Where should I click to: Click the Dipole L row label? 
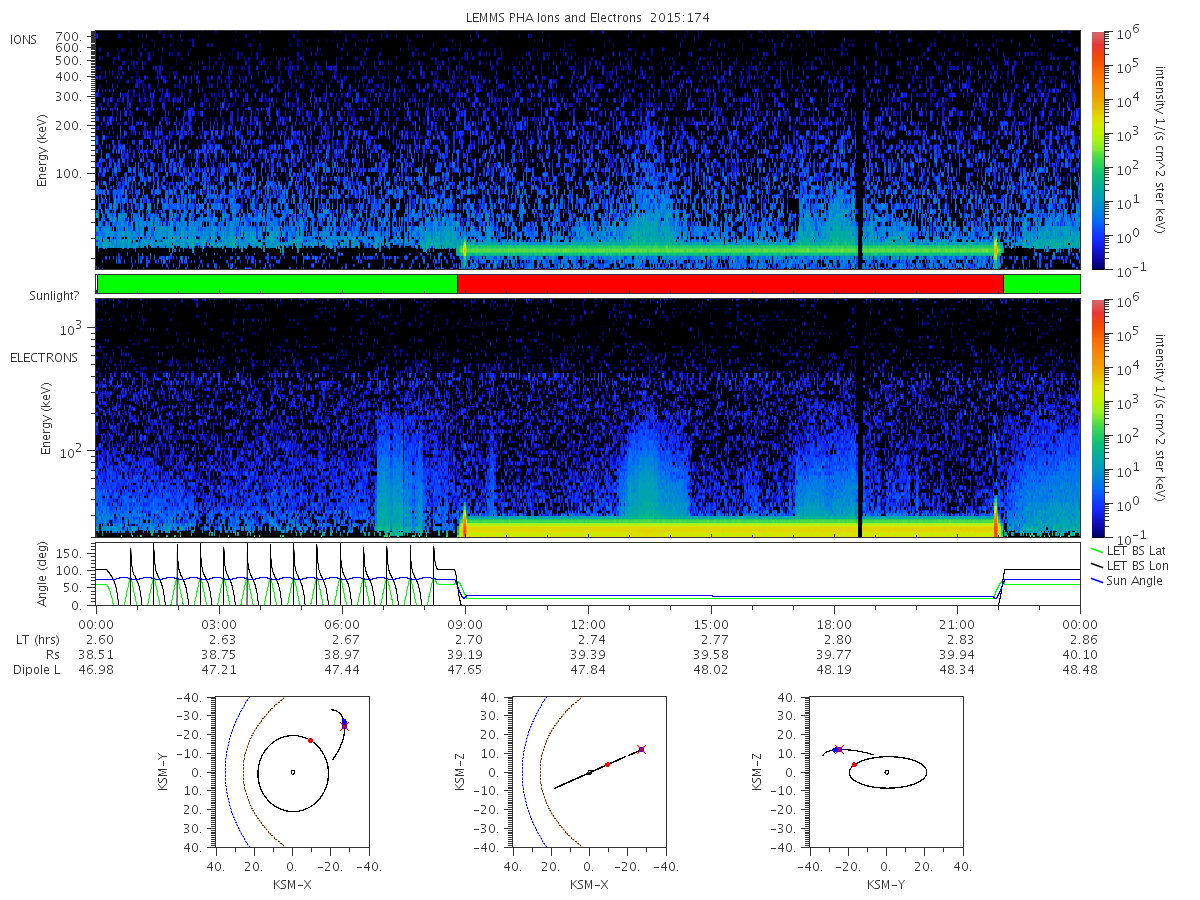coord(35,669)
